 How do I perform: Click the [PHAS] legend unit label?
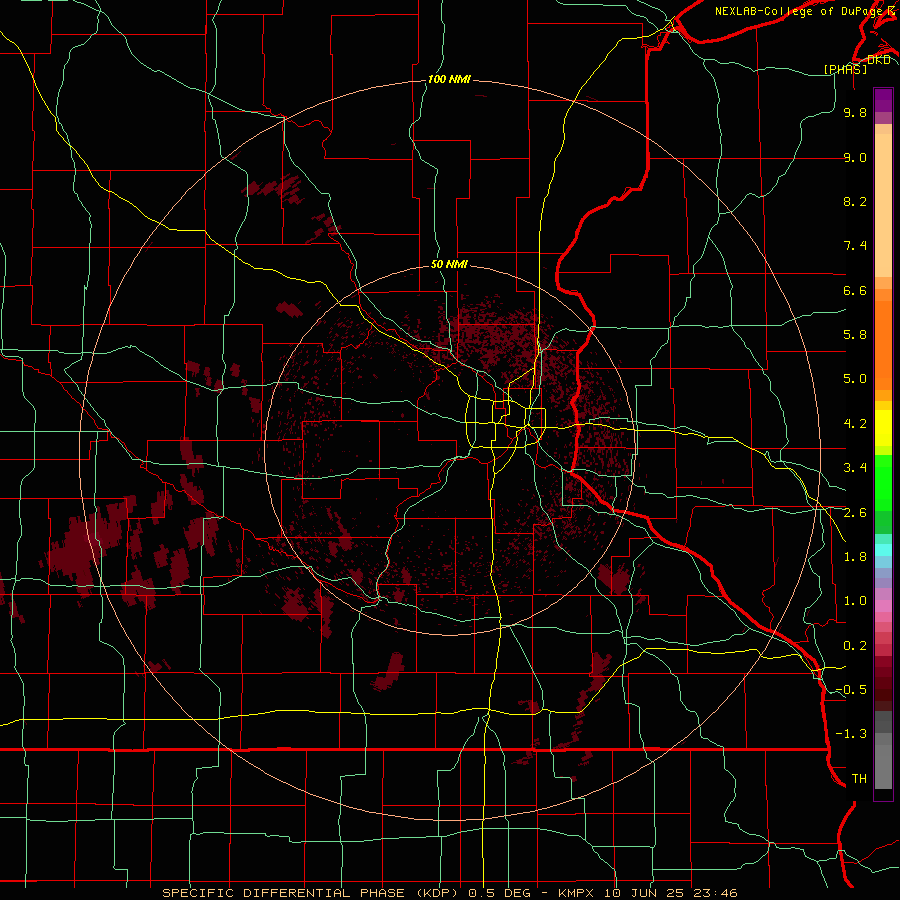coord(845,69)
